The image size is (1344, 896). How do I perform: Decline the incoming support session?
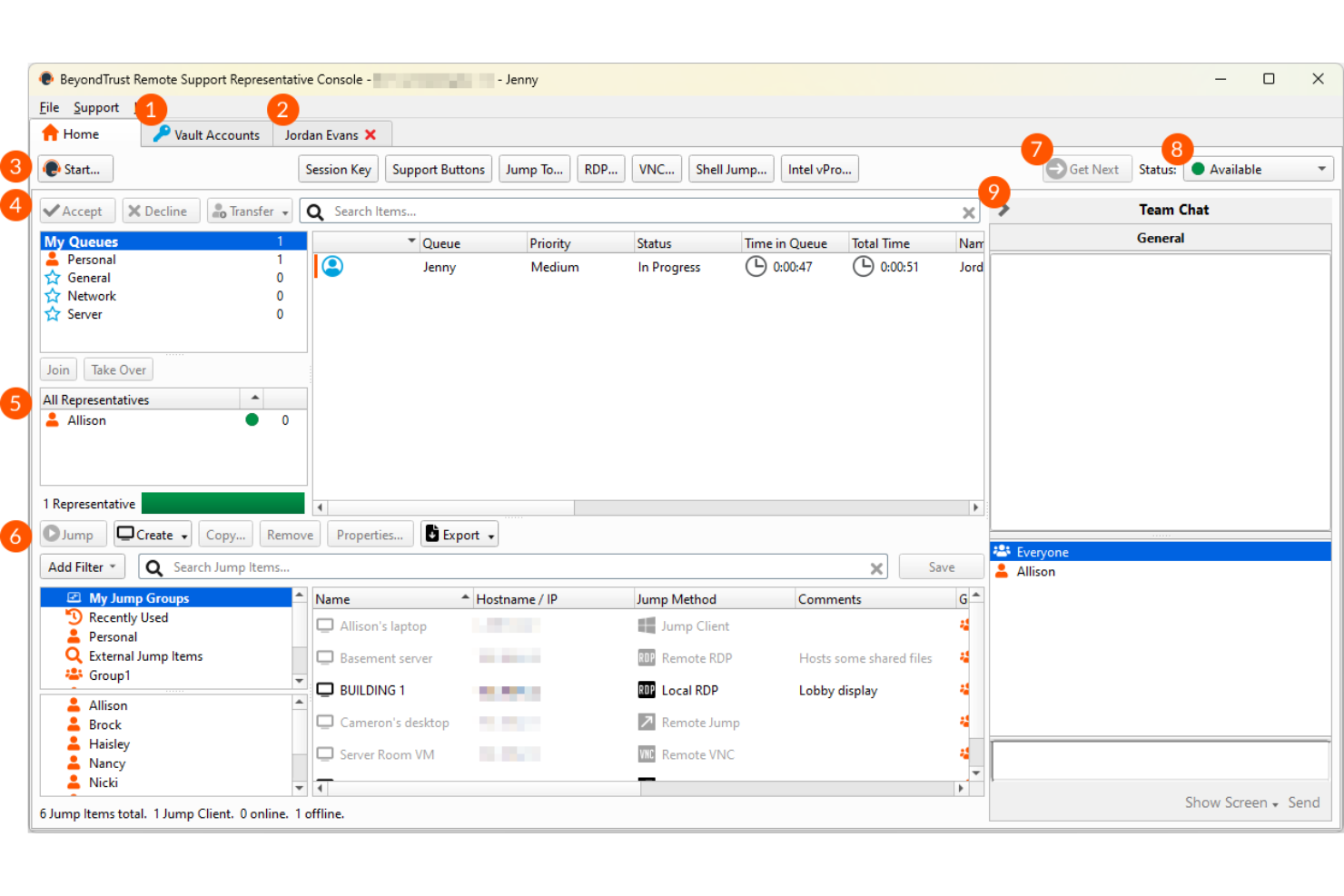160,211
